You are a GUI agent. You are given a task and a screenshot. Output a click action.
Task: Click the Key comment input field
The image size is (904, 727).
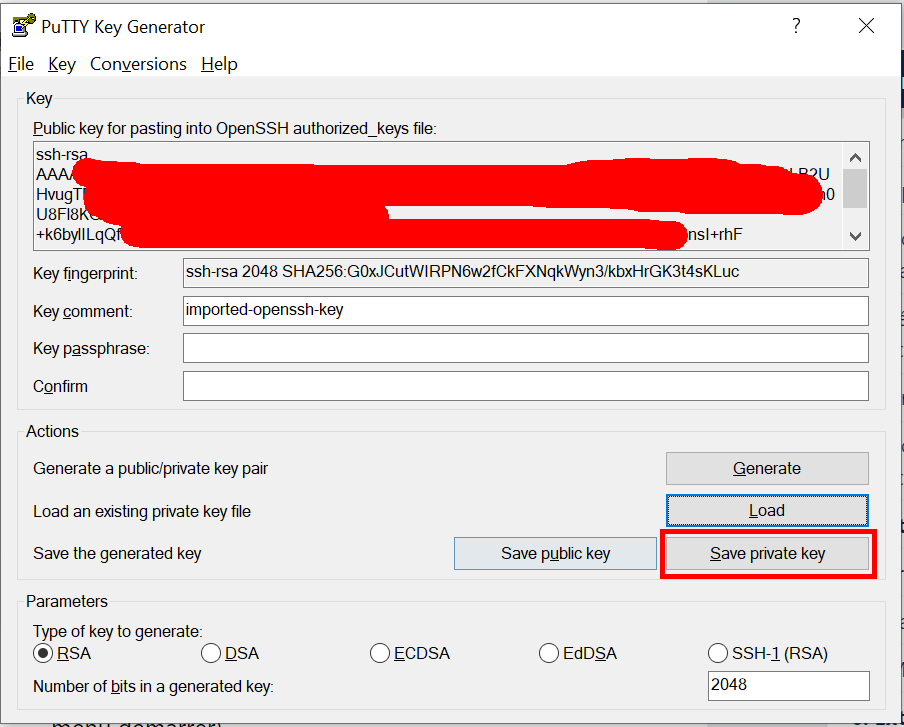click(526, 311)
